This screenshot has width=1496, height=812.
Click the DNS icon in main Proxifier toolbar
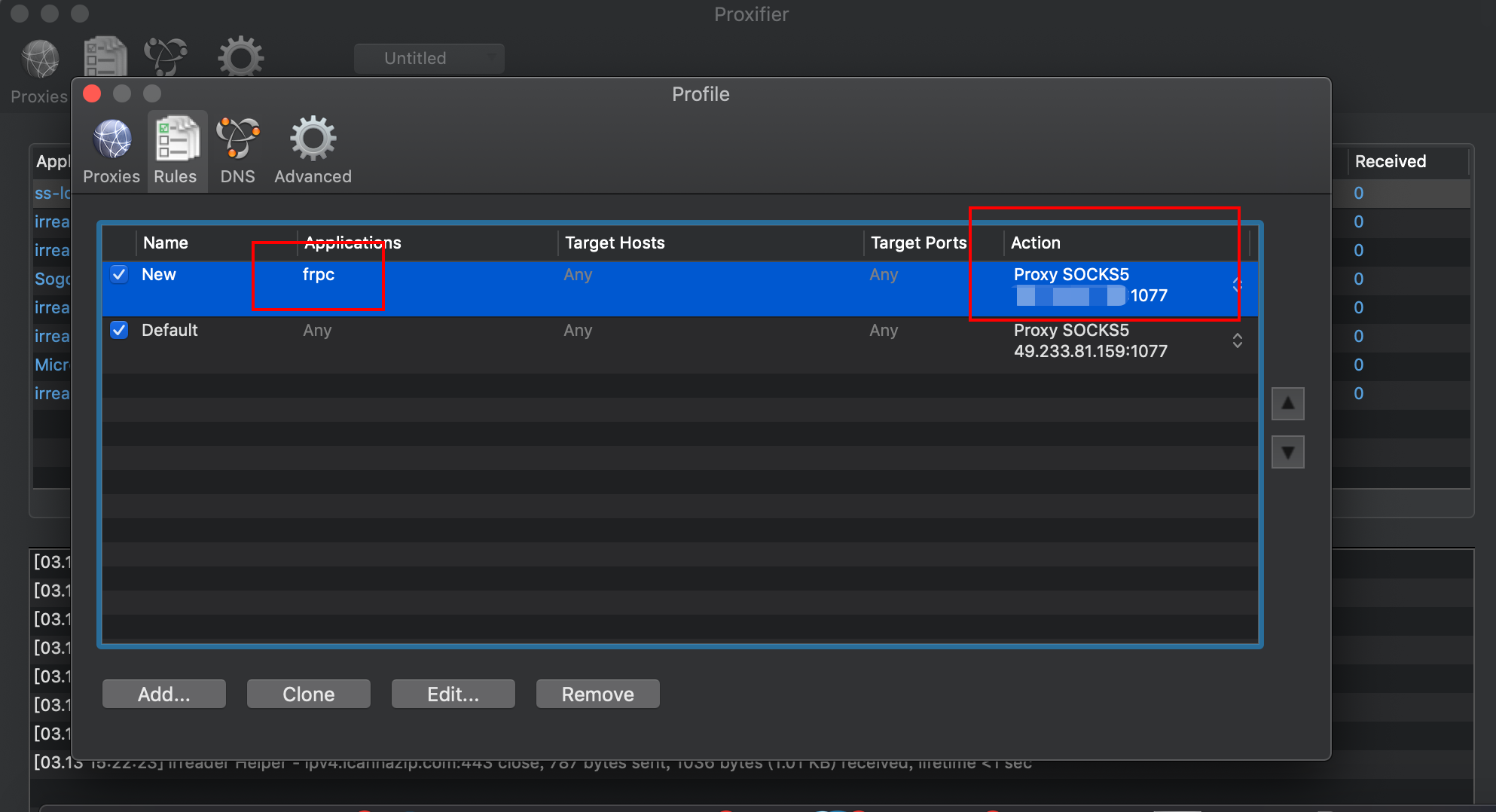click(x=166, y=56)
